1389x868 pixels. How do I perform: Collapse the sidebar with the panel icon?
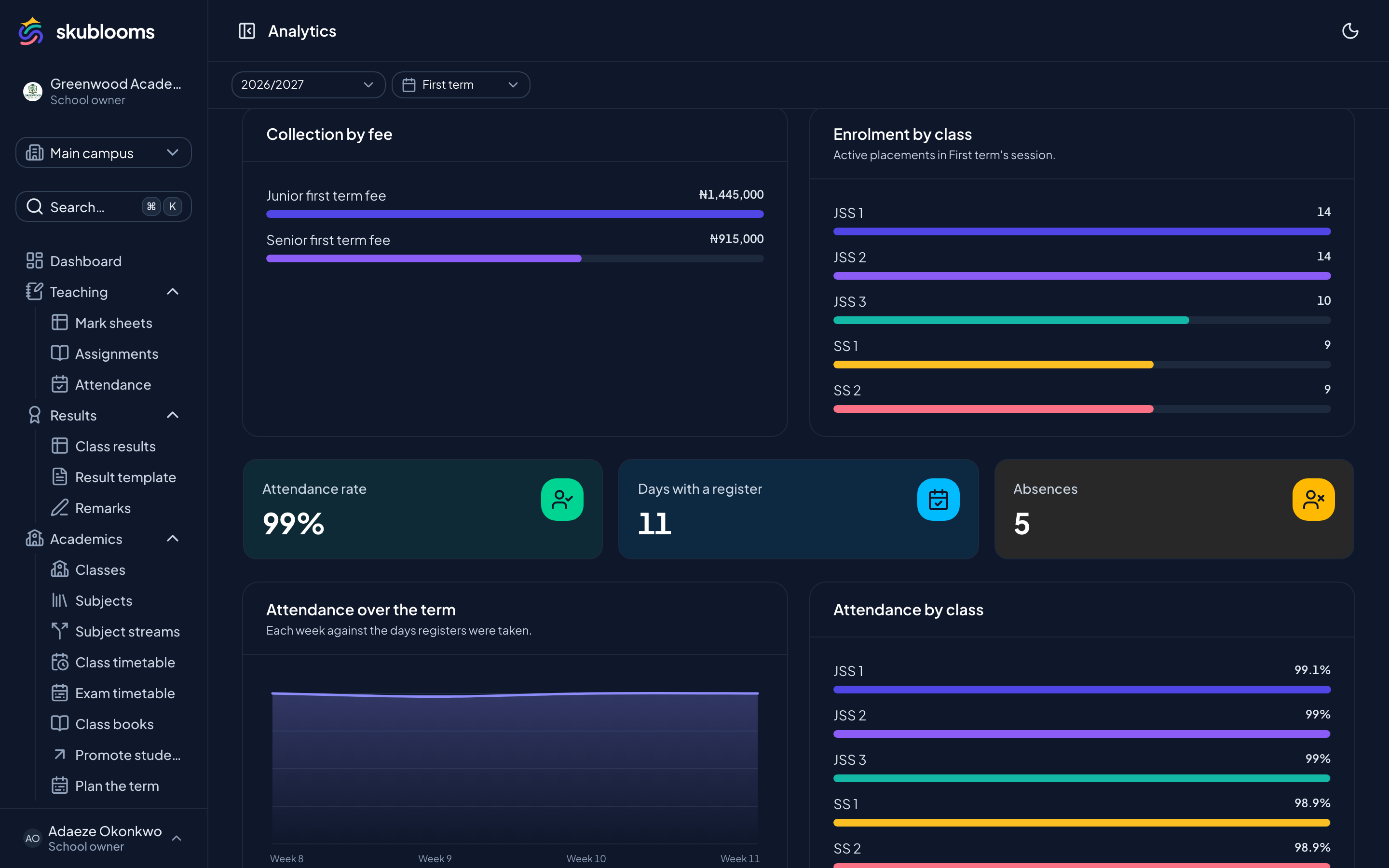[247, 31]
